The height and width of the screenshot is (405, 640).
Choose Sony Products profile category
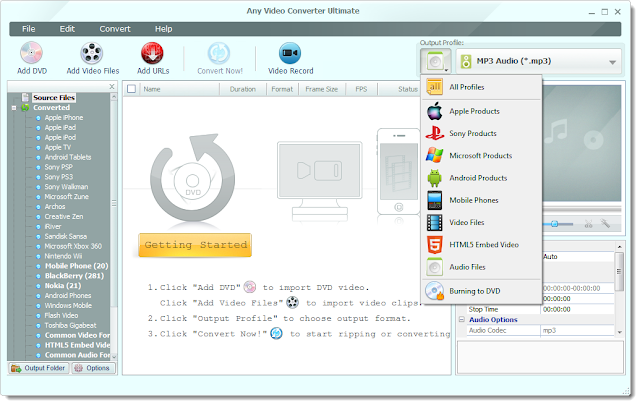(482, 134)
